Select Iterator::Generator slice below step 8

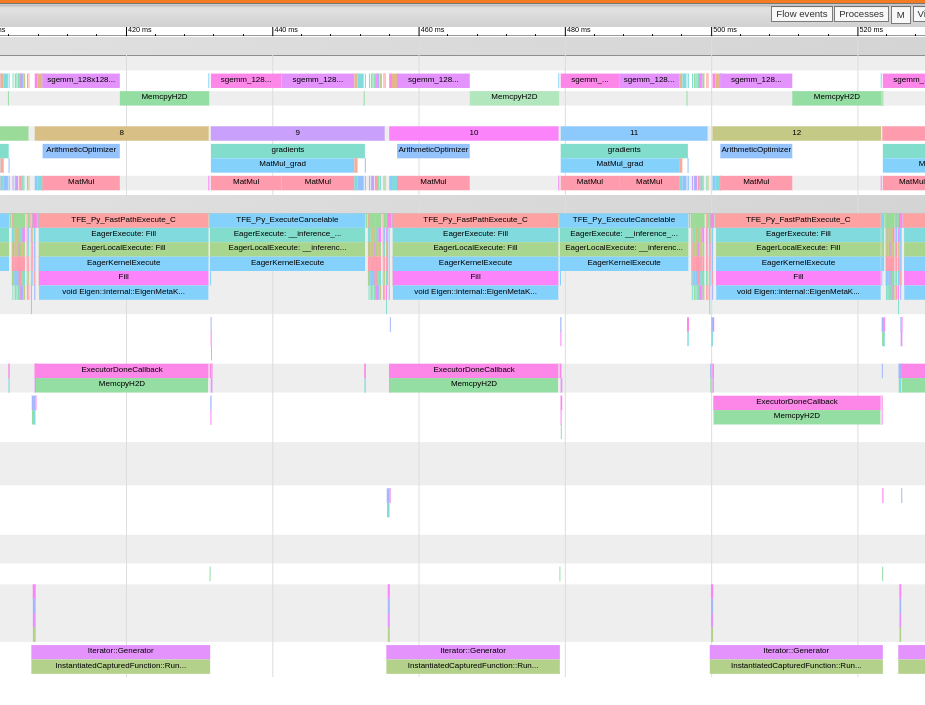tap(120, 651)
